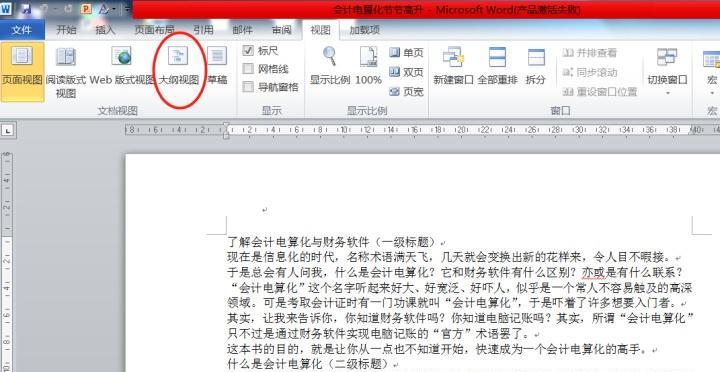The image size is (720, 372).
Task: Select the 视图 ribbon tab
Action: tap(321, 30)
